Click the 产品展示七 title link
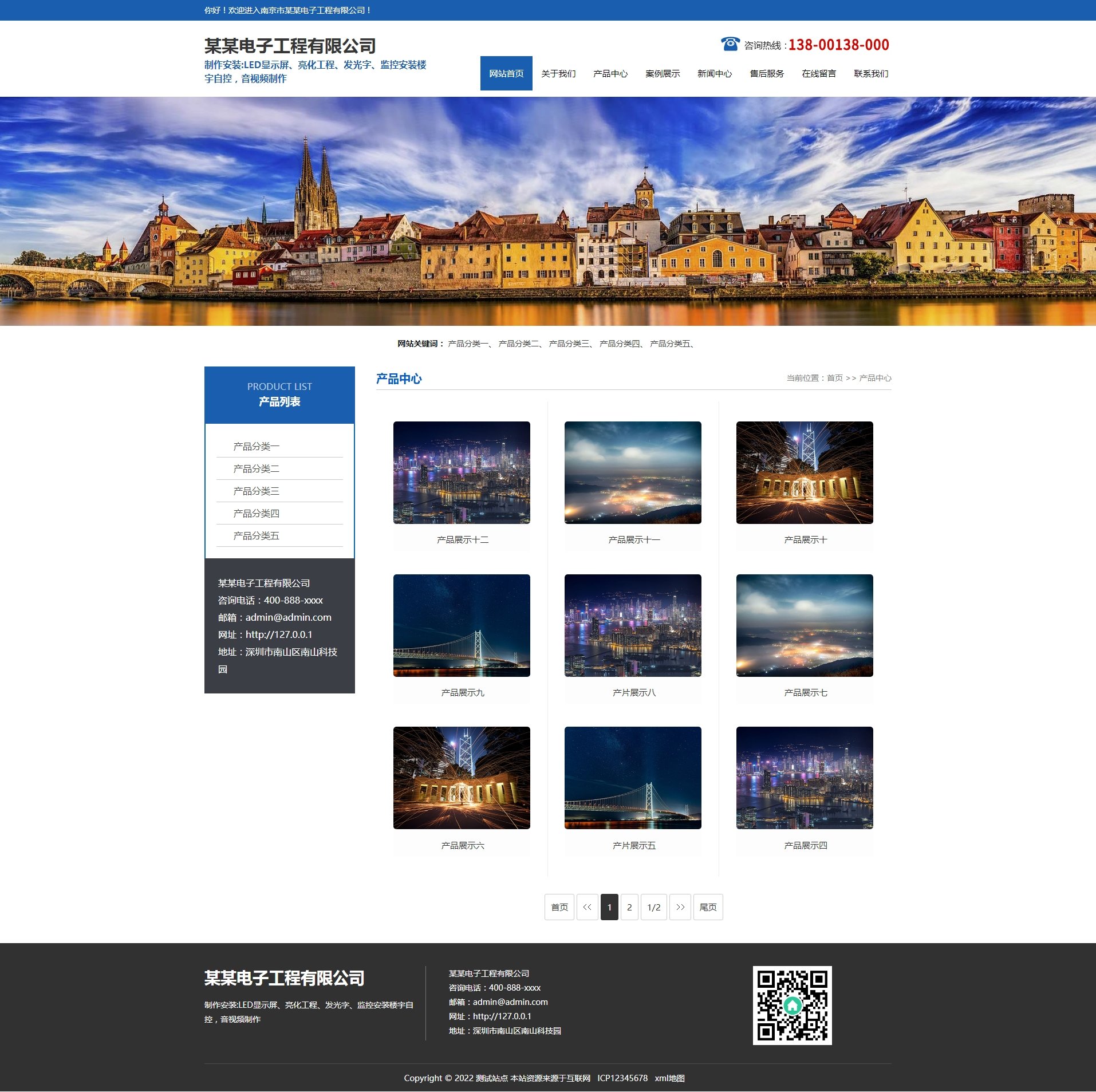 coord(805,692)
